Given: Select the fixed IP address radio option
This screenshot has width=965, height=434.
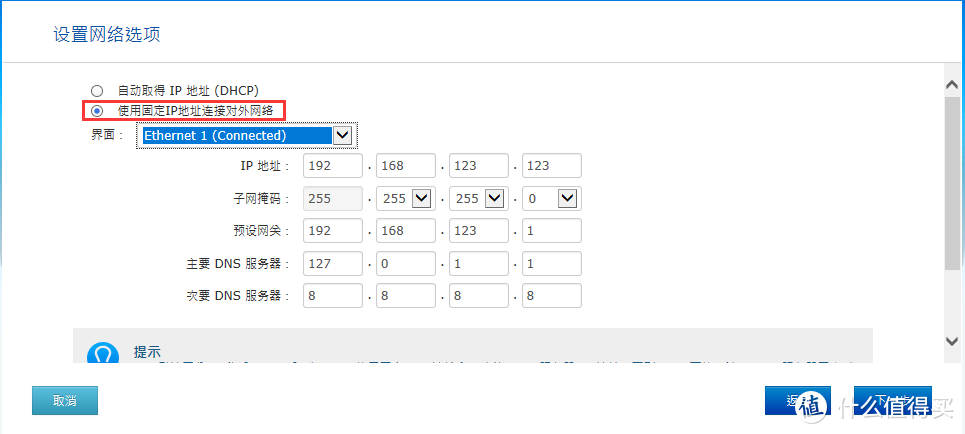Looking at the screenshot, I should tap(97, 111).
